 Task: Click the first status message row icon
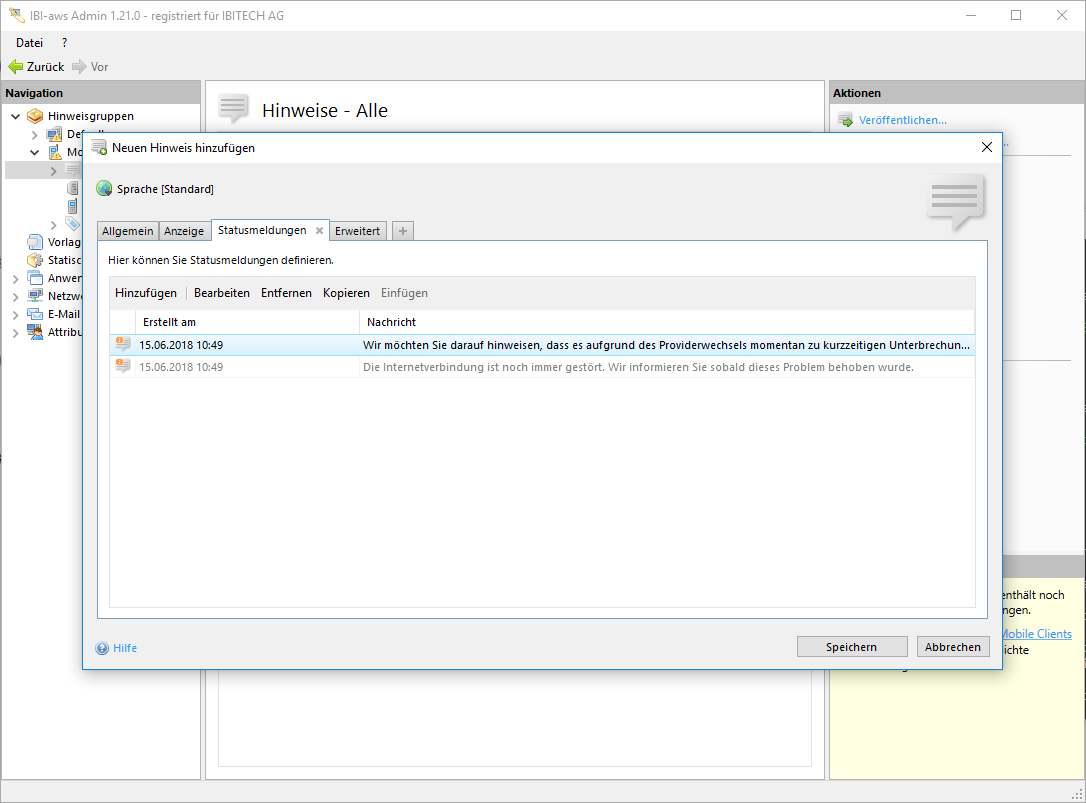coord(123,345)
